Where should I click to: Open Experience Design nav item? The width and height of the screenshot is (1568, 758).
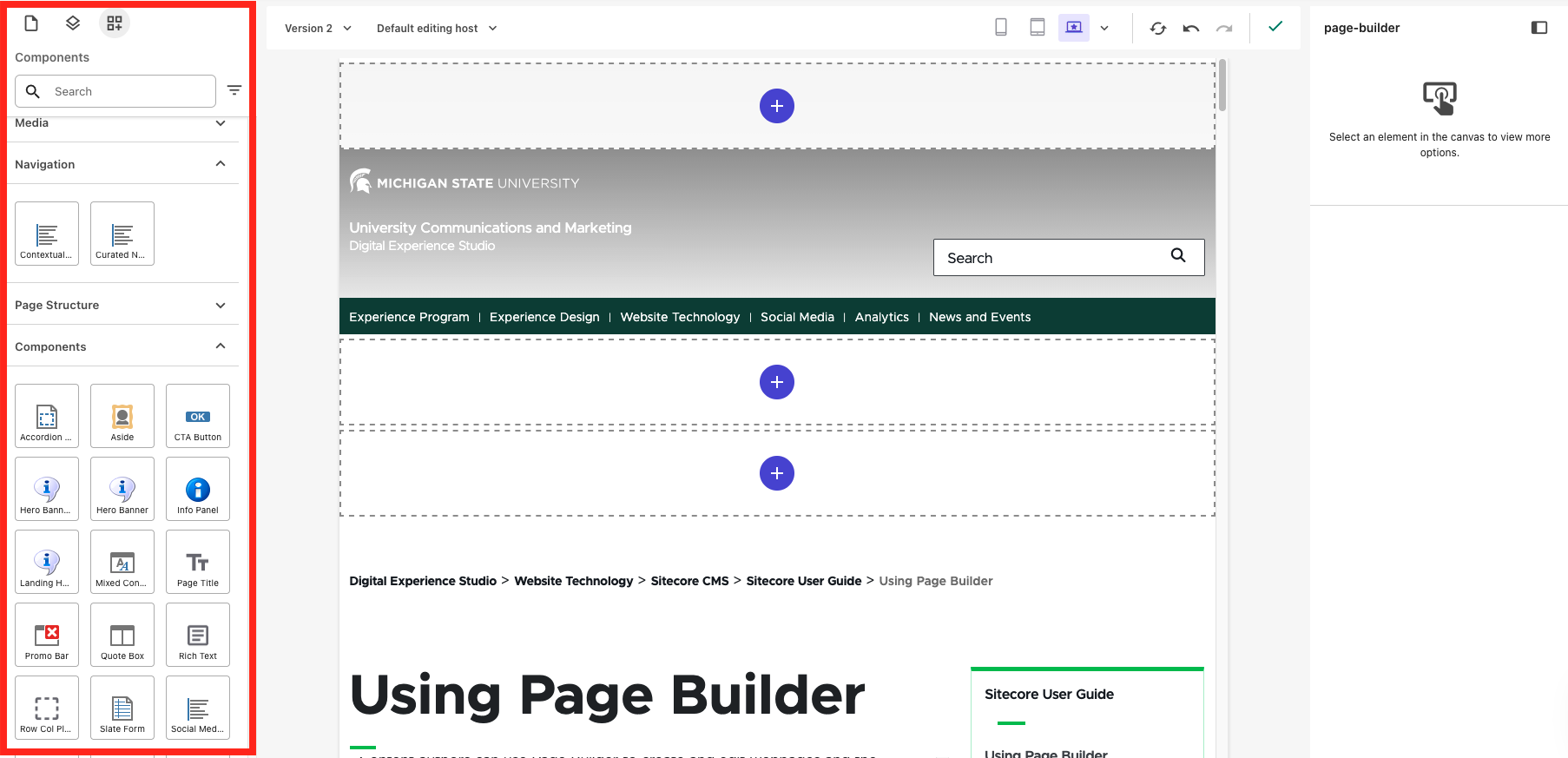(544, 317)
